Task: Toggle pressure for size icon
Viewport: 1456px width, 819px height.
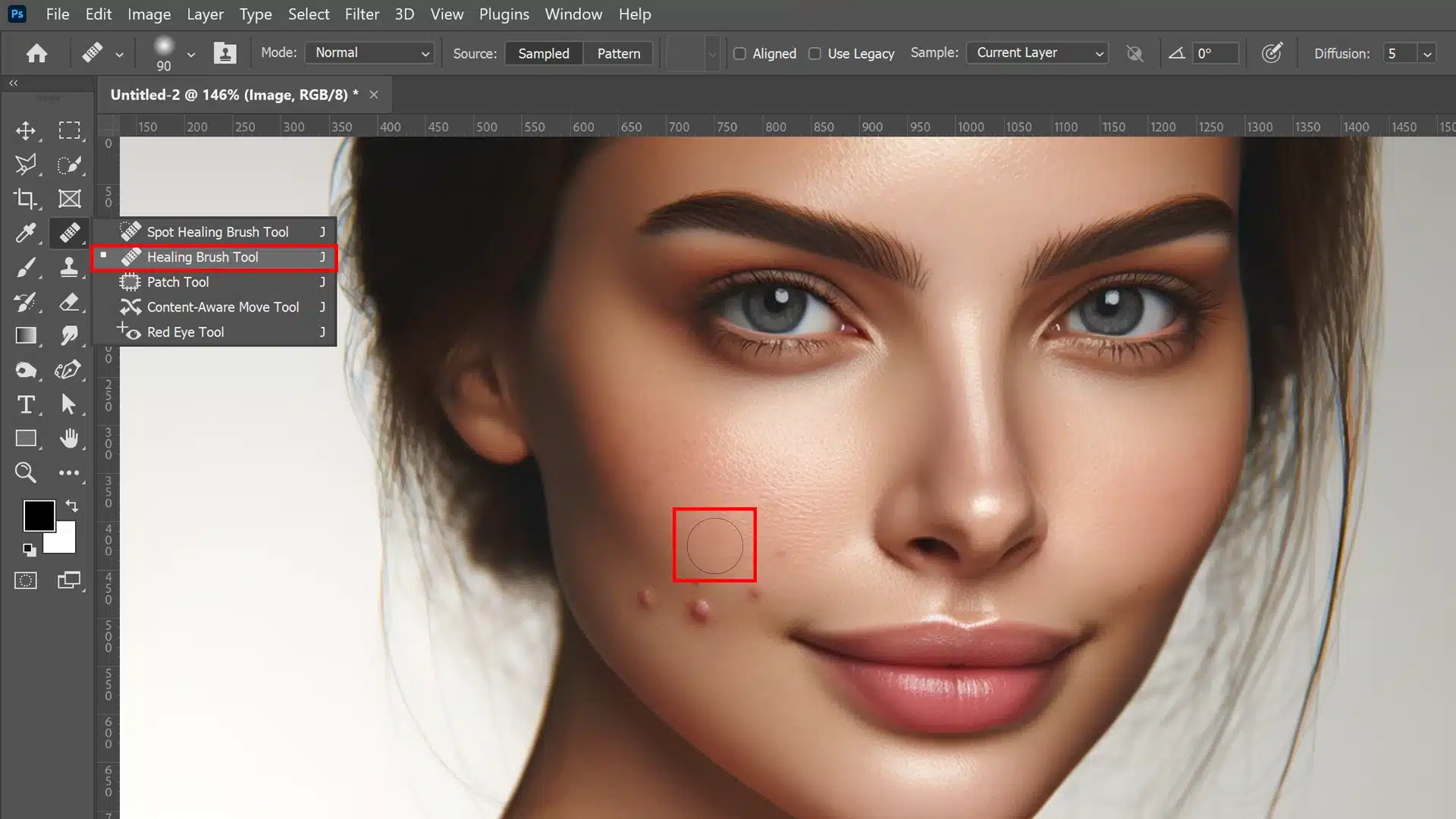Action: pos(1272,53)
